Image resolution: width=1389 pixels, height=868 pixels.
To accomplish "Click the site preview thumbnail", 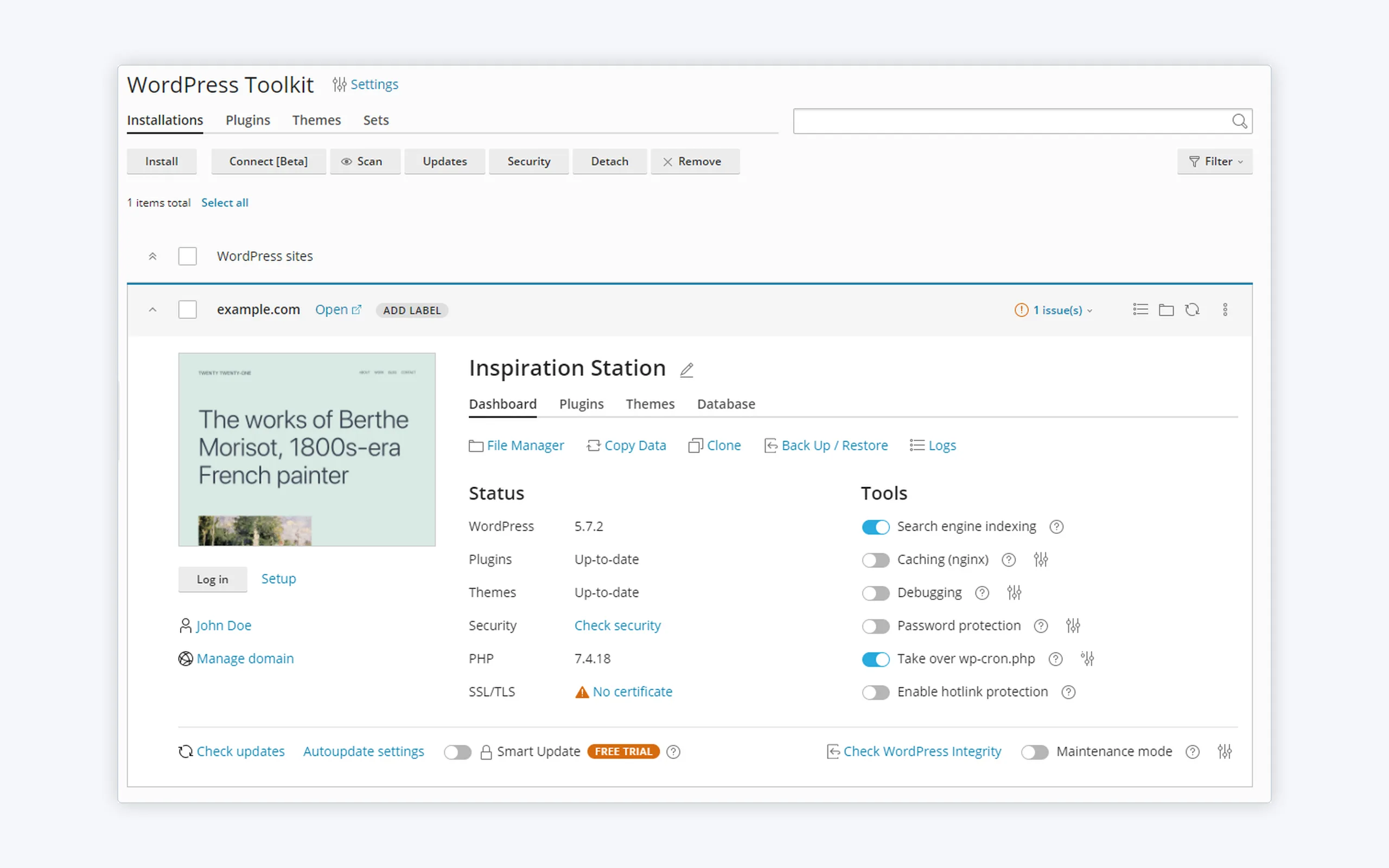I will pos(307,450).
